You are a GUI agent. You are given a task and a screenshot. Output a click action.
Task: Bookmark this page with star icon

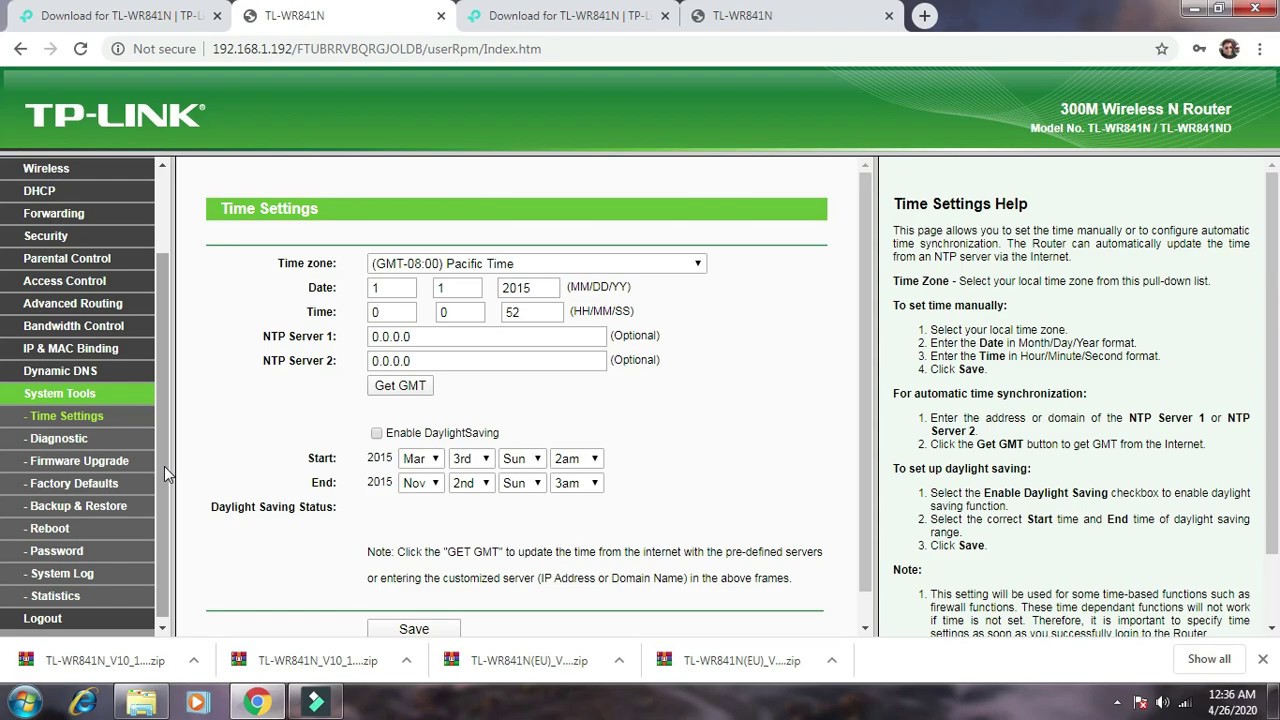(1161, 48)
